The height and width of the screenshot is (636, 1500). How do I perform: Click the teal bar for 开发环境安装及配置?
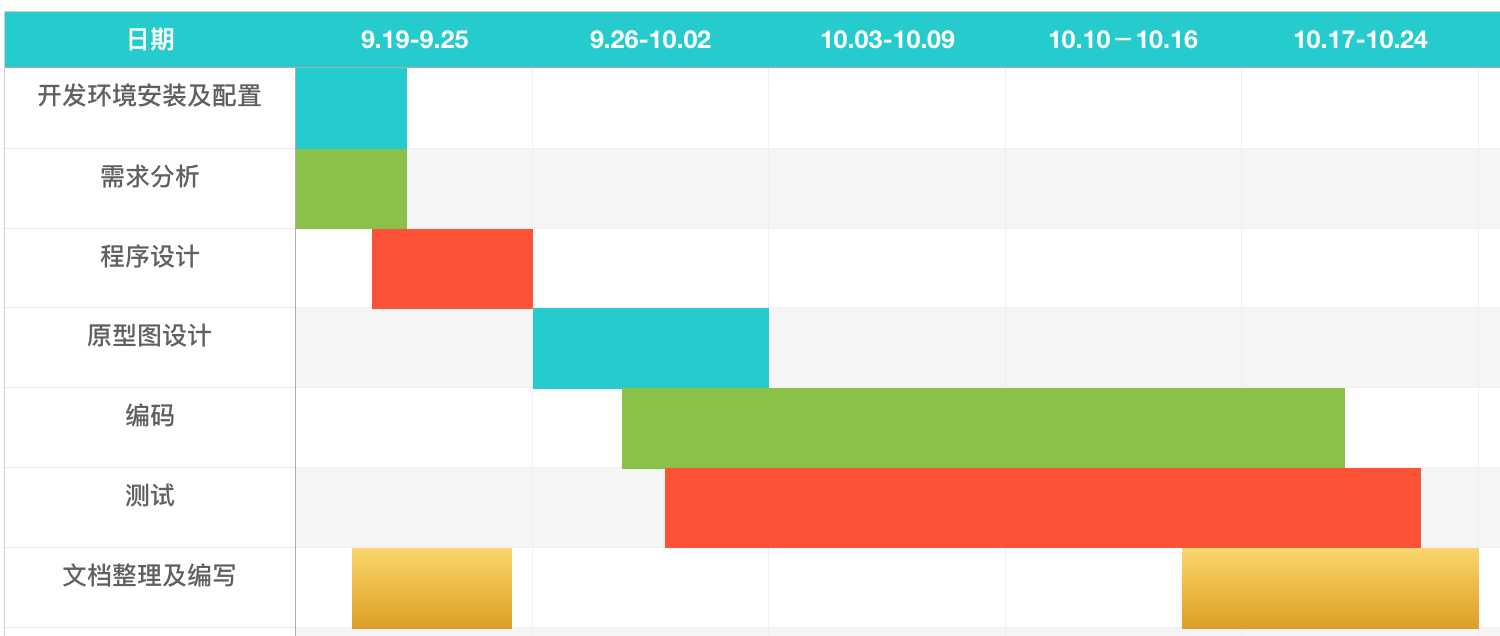pos(351,108)
